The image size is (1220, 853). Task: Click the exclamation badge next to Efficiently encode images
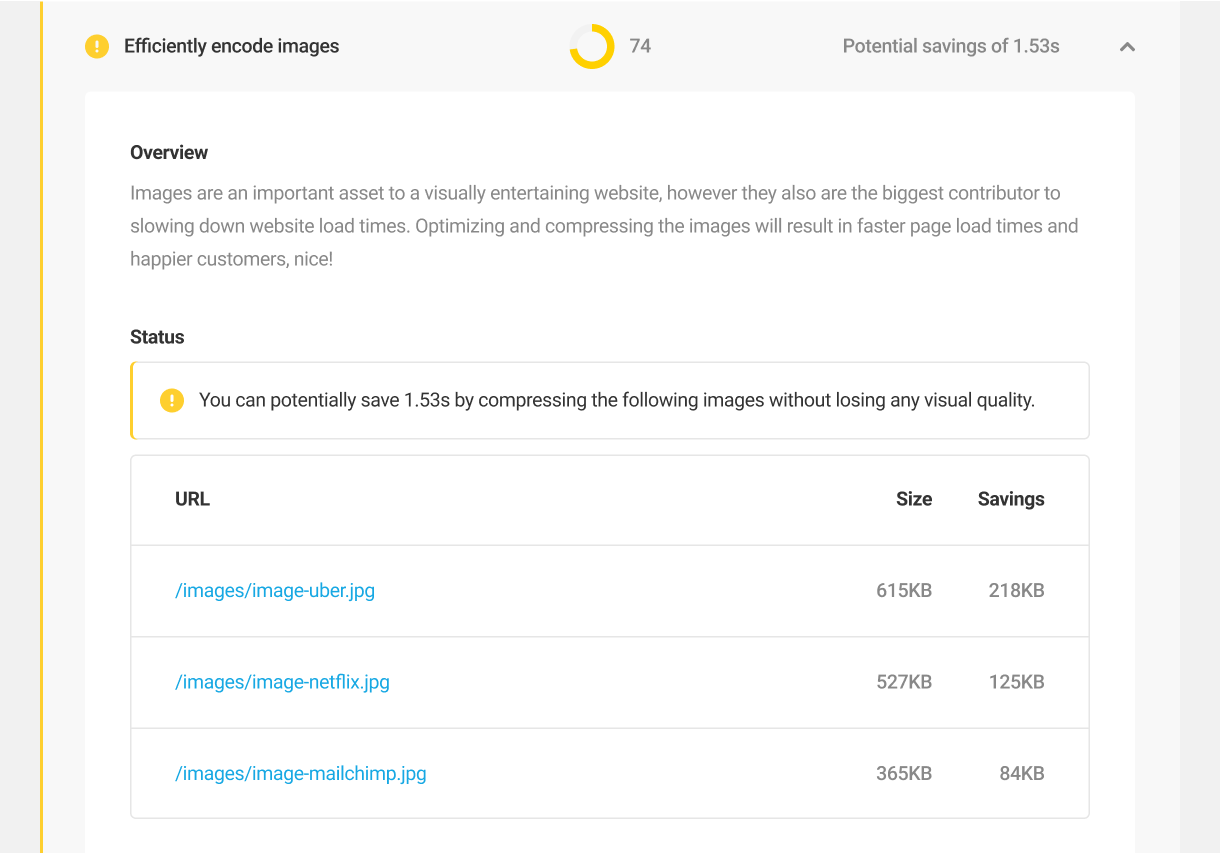tap(96, 46)
